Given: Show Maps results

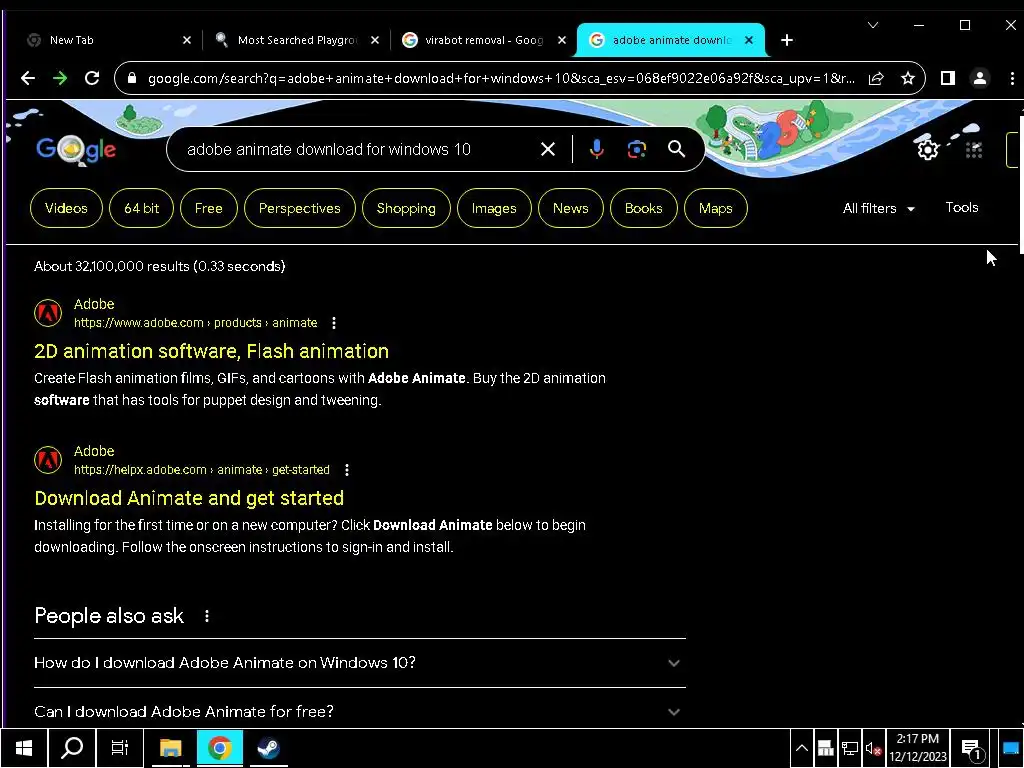Looking at the screenshot, I should point(715,208).
